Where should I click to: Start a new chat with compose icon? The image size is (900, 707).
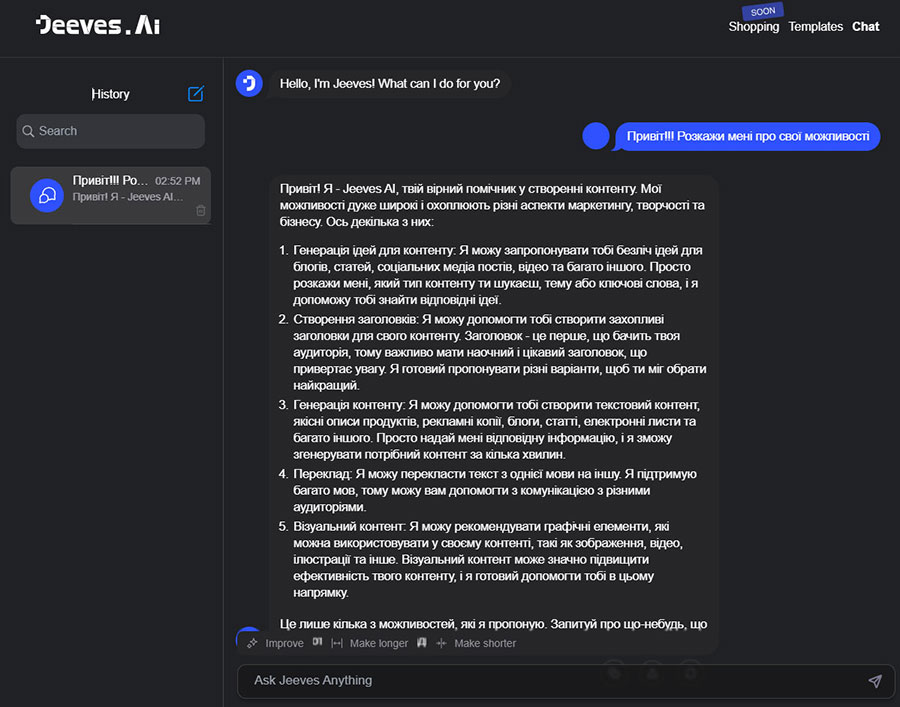[x=196, y=94]
